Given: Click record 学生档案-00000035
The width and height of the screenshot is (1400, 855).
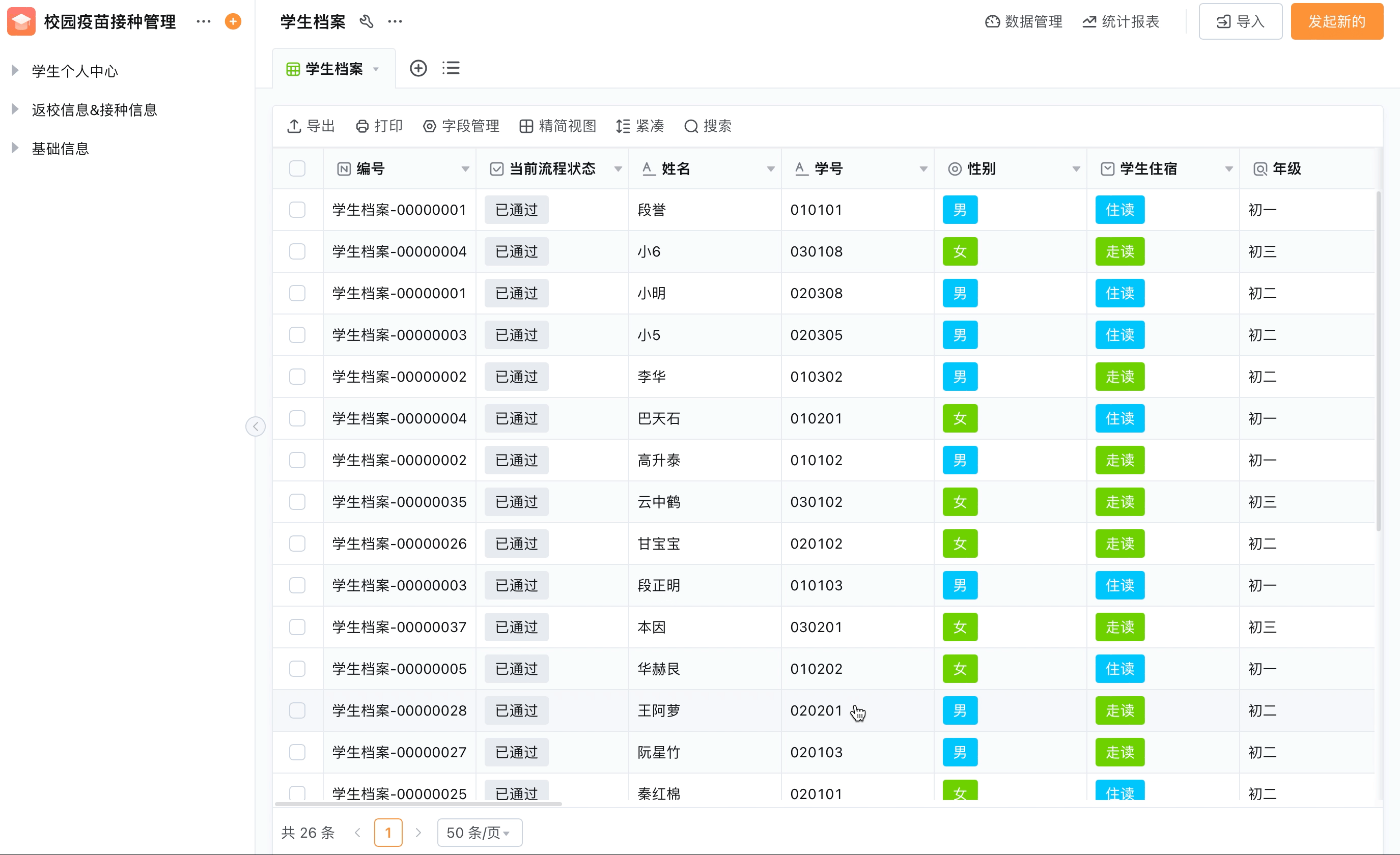Looking at the screenshot, I should pos(400,502).
